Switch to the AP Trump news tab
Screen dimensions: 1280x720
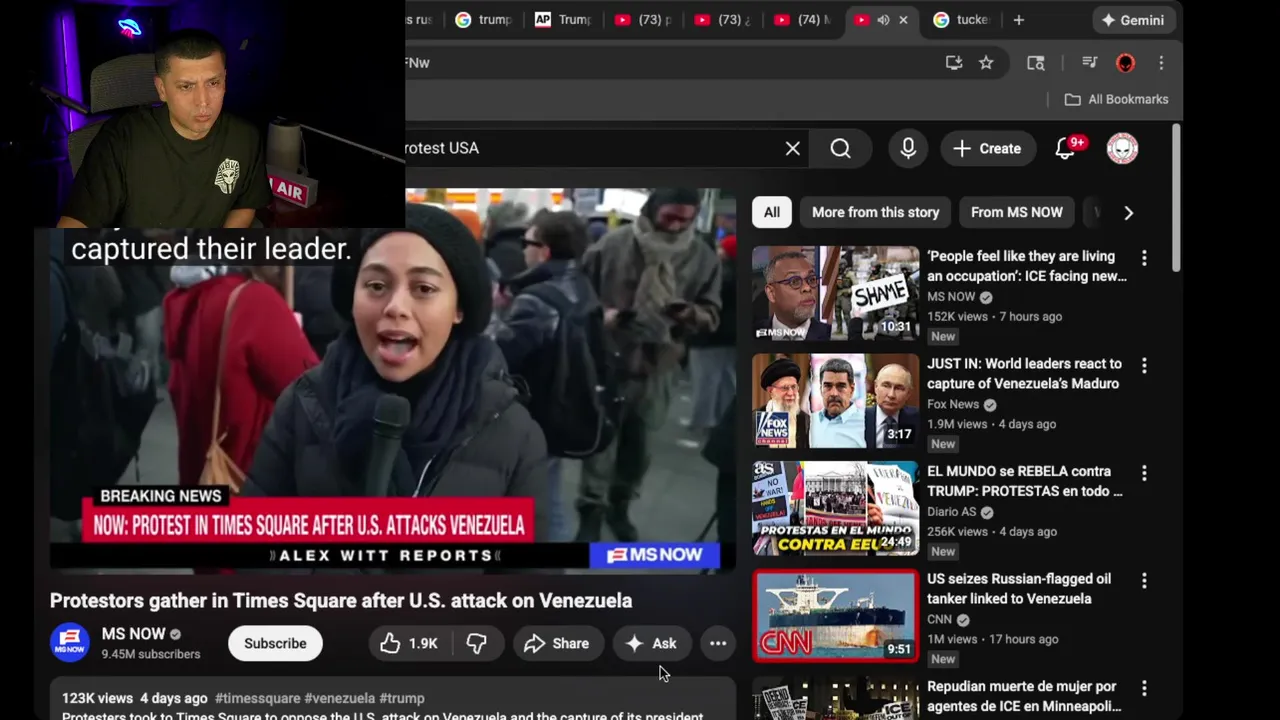pos(563,20)
